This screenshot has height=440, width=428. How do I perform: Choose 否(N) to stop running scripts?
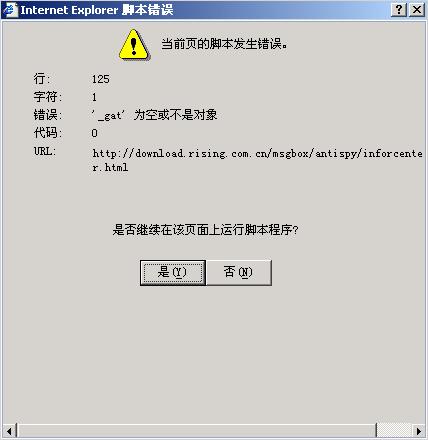pos(239,273)
